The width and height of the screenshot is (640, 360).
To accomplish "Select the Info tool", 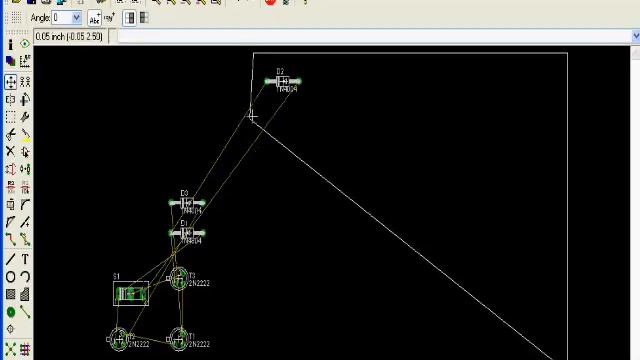I will tap(10, 44).
